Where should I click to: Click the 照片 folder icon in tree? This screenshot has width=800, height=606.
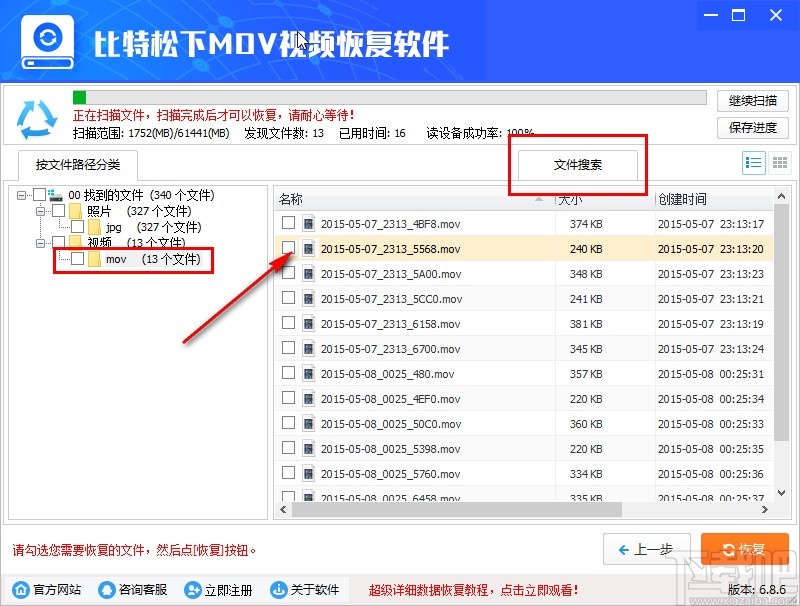76,211
